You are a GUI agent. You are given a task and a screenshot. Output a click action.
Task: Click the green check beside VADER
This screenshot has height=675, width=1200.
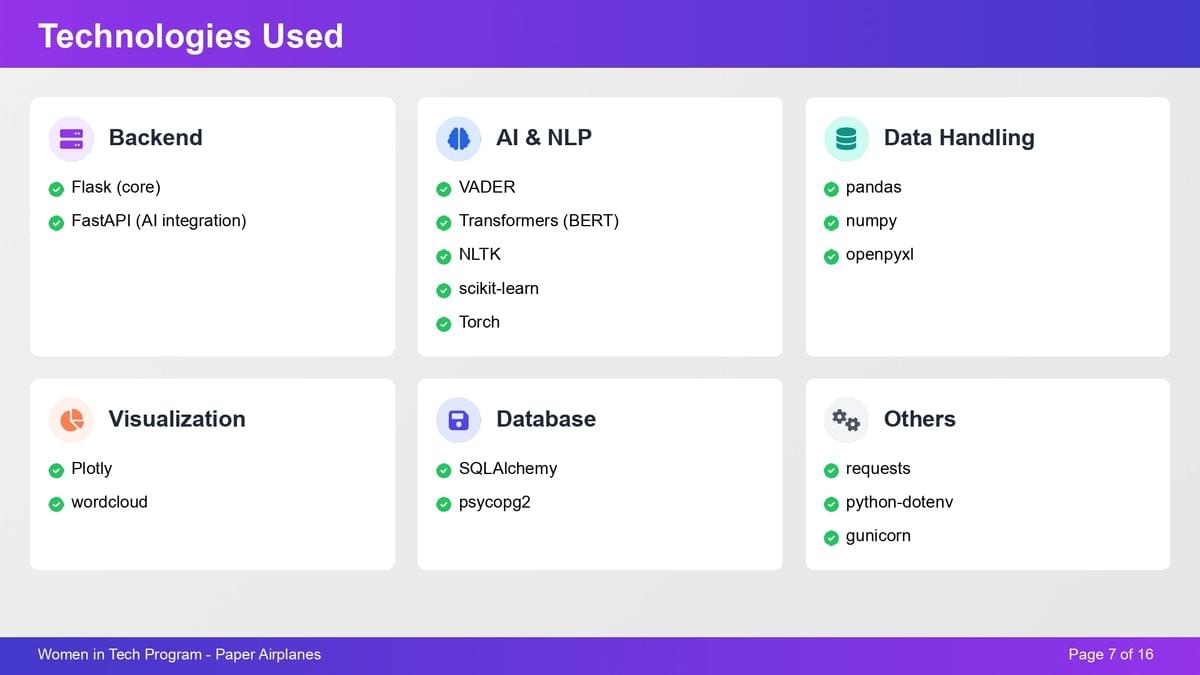(x=444, y=189)
